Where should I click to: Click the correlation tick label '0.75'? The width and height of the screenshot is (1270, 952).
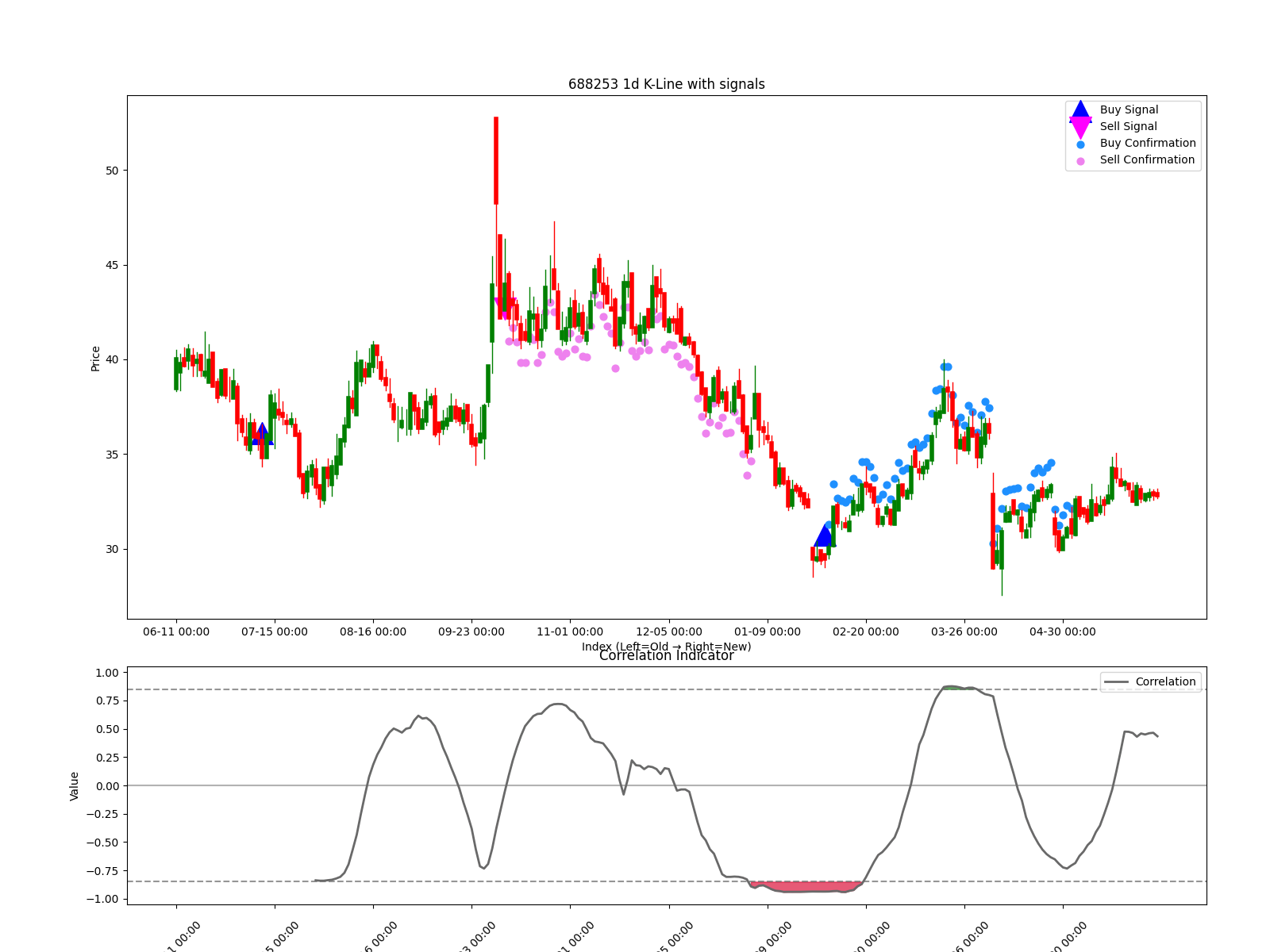coord(107,701)
